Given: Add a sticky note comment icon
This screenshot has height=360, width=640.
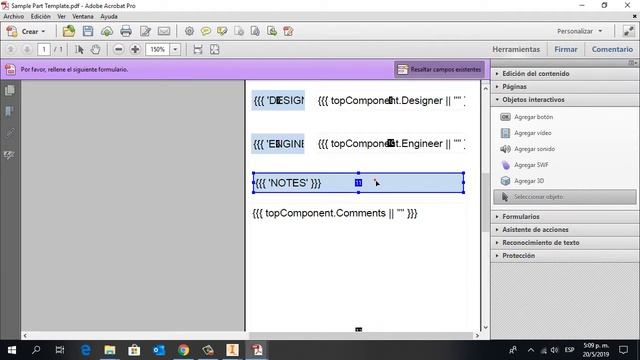Looking at the screenshot, I should tap(206, 31).
